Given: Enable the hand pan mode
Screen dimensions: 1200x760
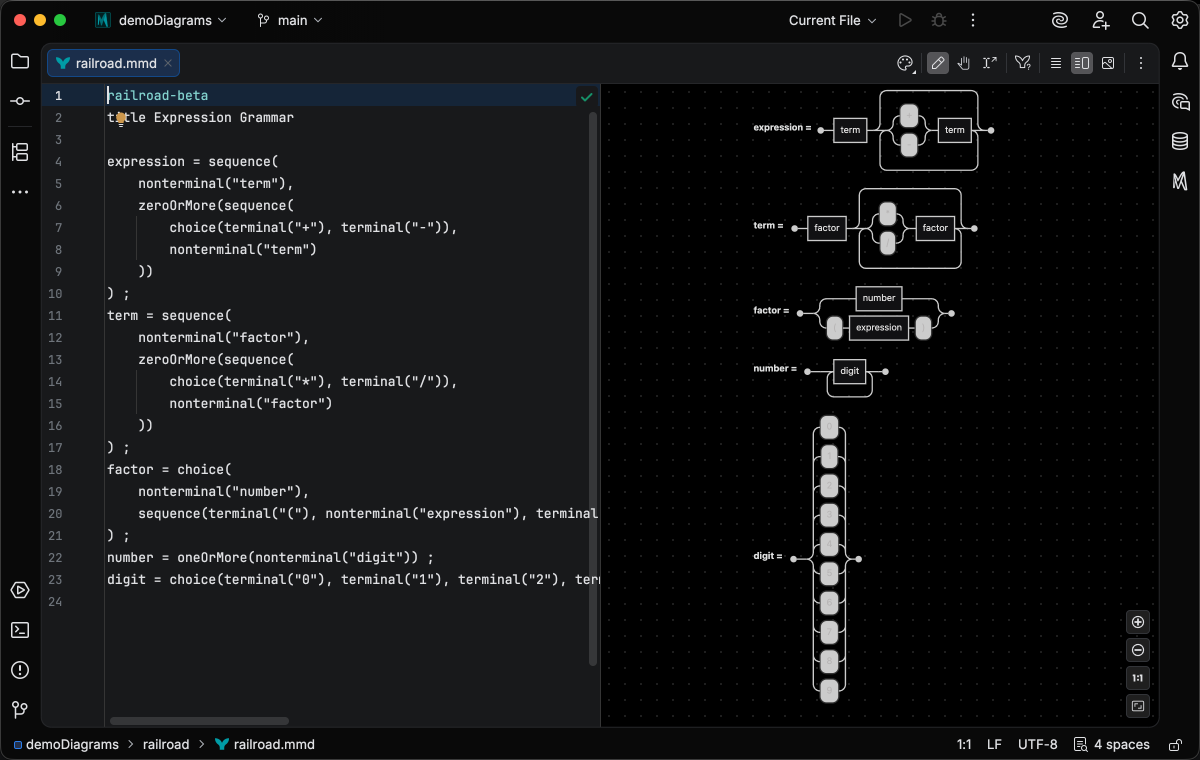Looking at the screenshot, I should [964, 63].
